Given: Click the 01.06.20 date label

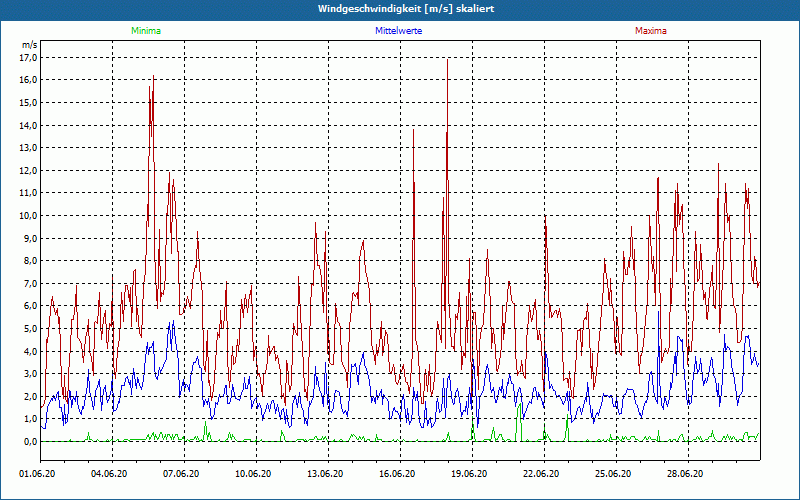Looking at the screenshot, I should click(37, 474).
